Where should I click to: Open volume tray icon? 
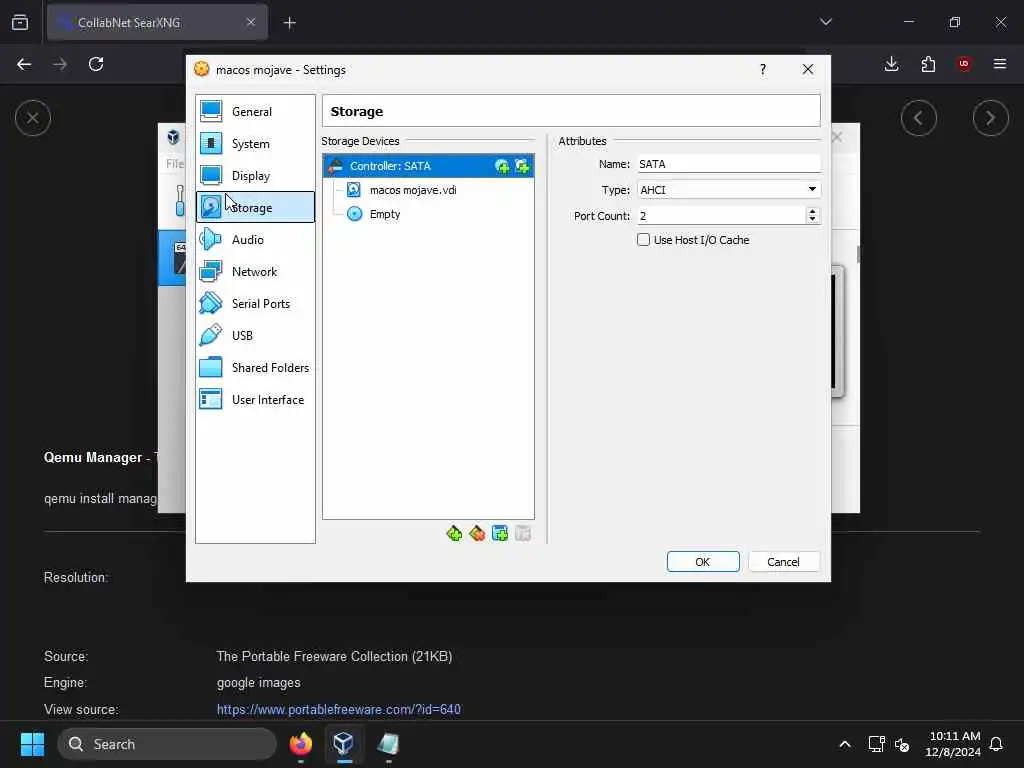pos(902,744)
